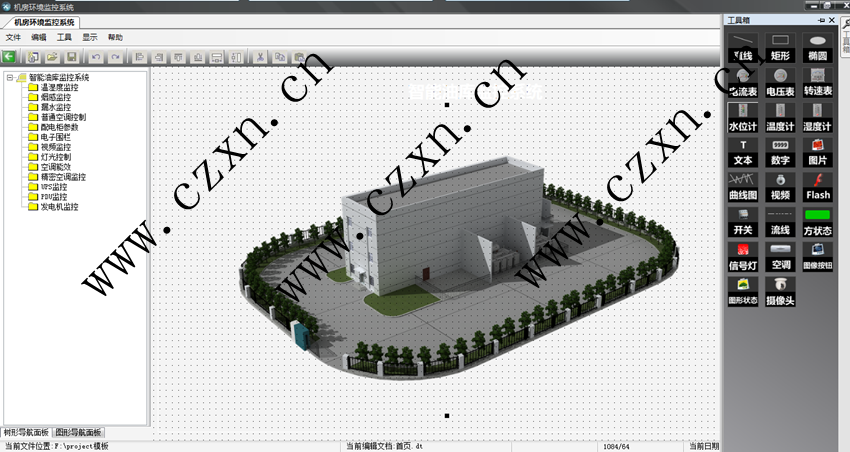Select the 数字 number tool
The width and height of the screenshot is (850, 452).
point(780,152)
